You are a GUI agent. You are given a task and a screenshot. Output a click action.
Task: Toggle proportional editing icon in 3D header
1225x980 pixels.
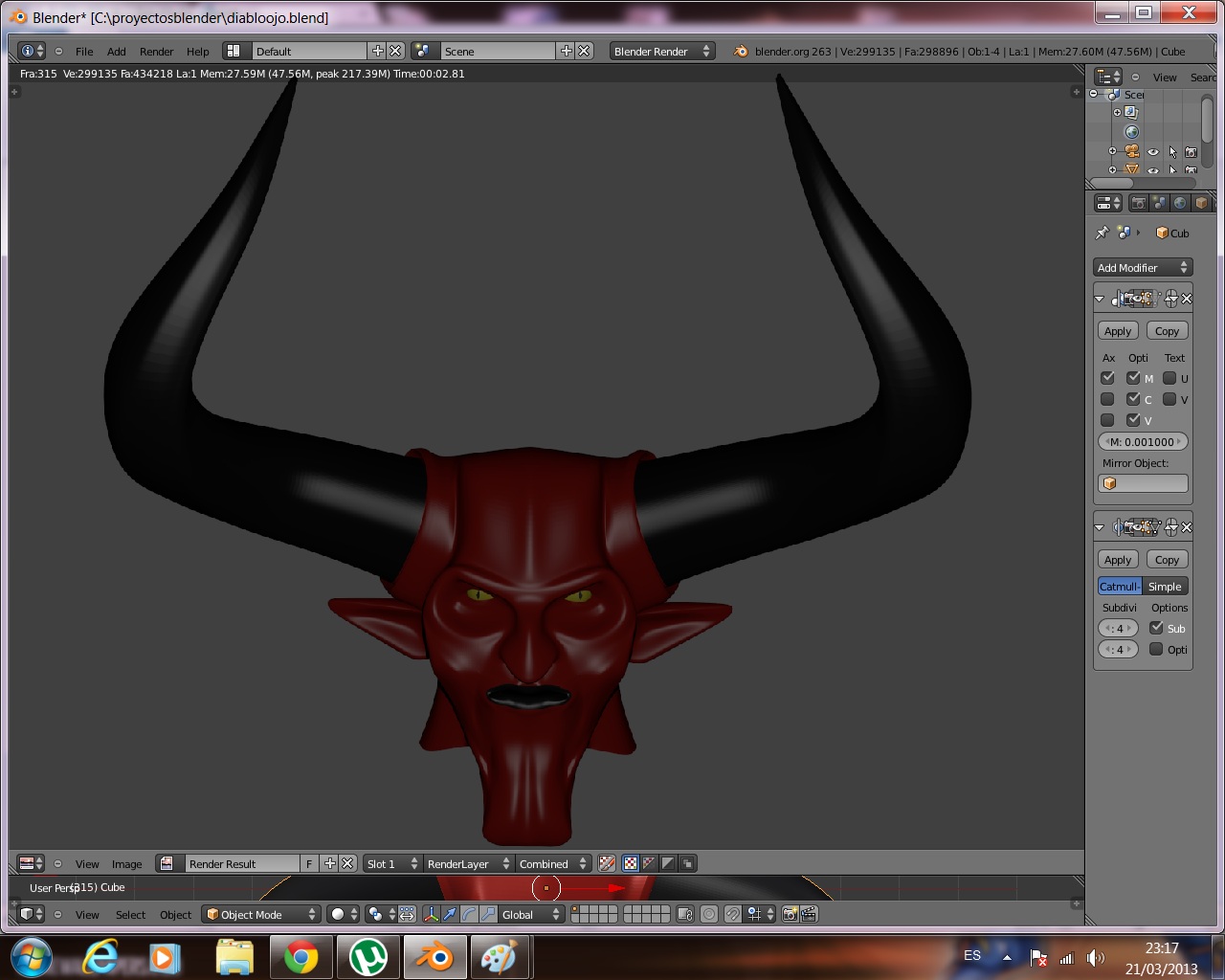click(x=709, y=914)
